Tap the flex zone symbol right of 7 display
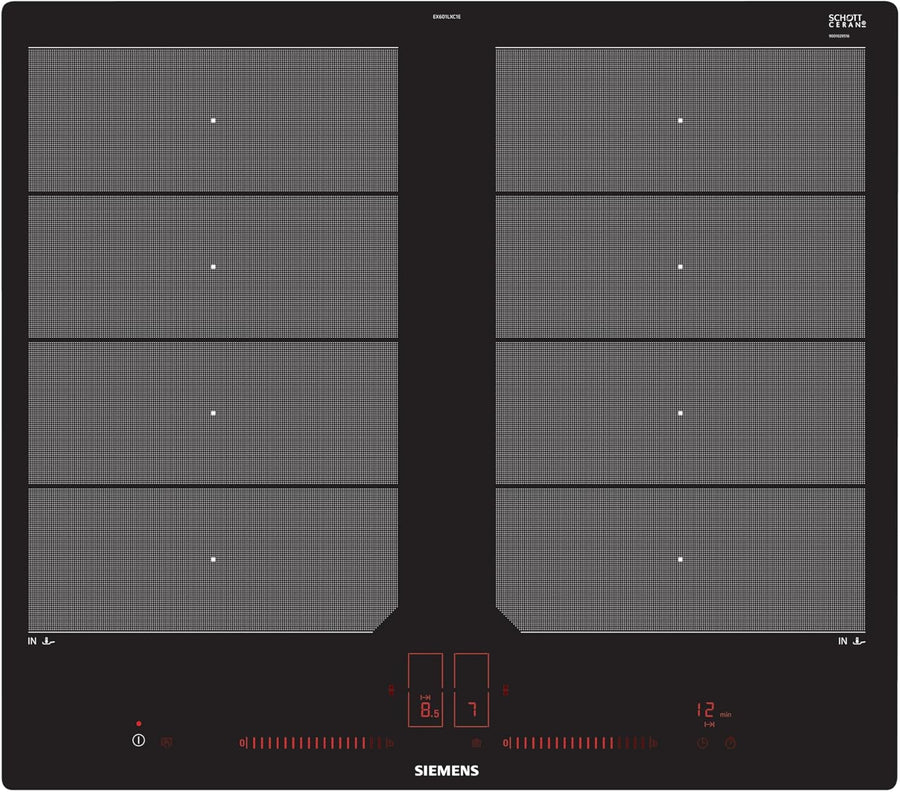The height and width of the screenshot is (792, 900). [x=507, y=689]
